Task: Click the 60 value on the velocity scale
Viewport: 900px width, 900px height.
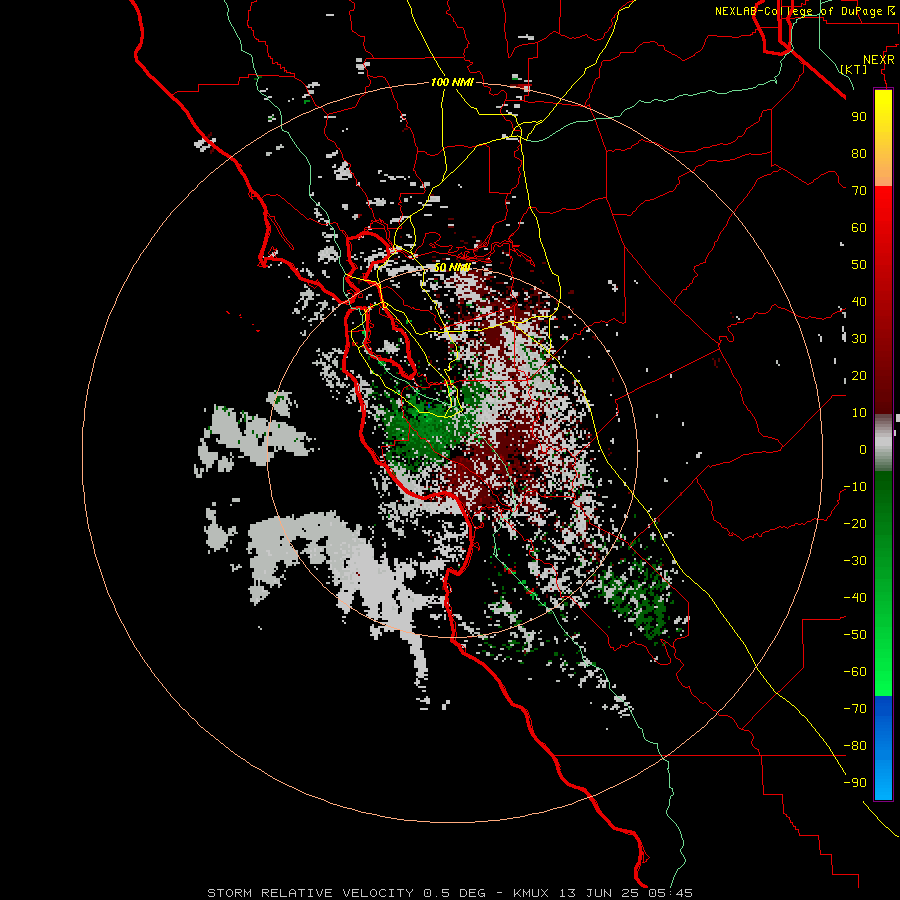Action: coord(859,227)
